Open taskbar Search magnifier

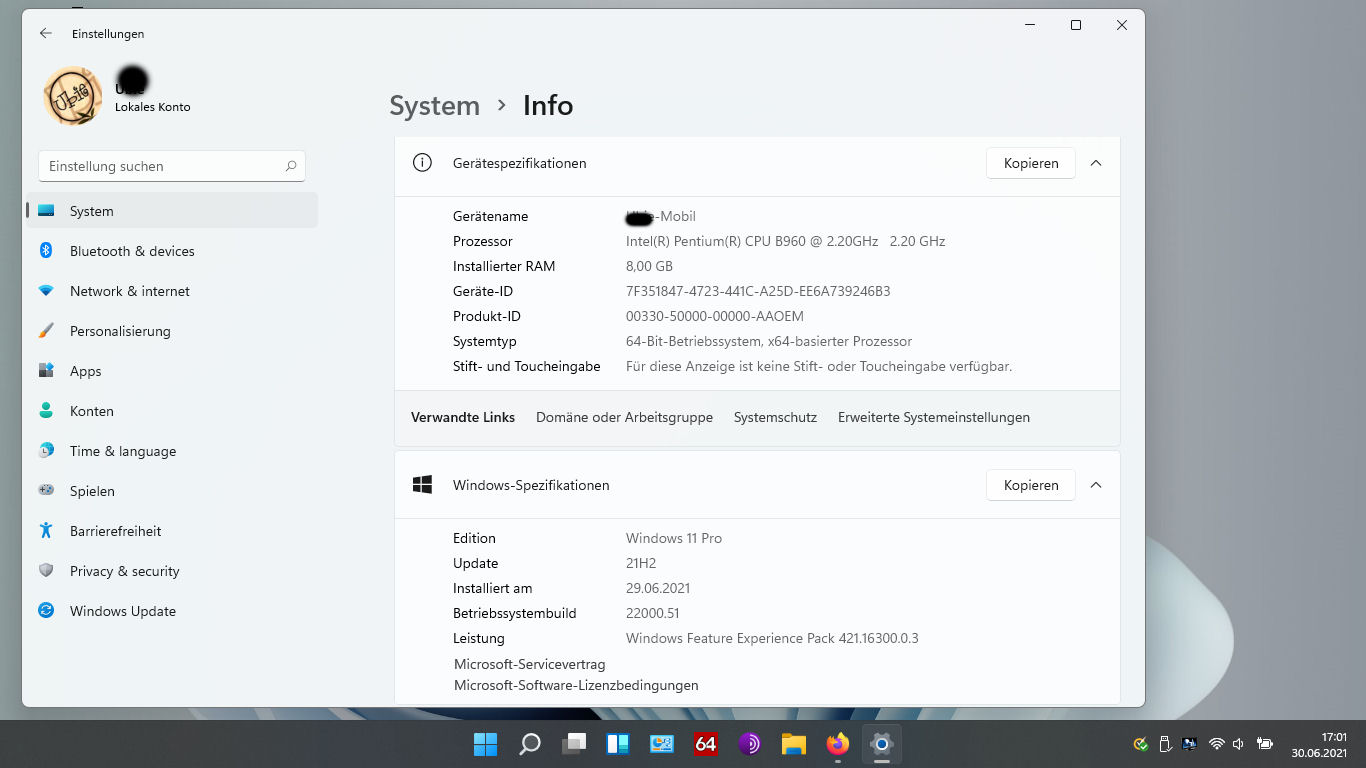coord(530,744)
